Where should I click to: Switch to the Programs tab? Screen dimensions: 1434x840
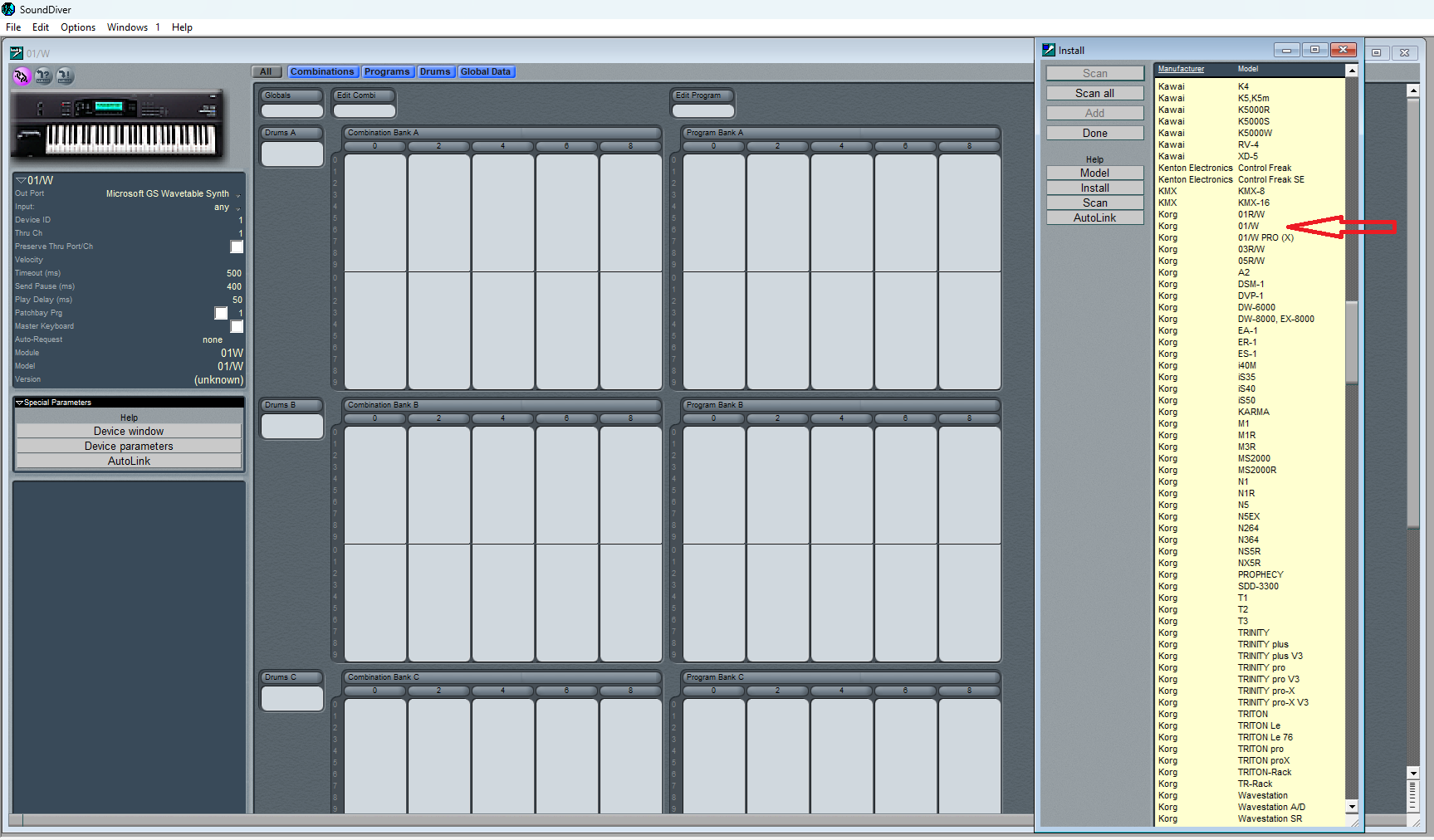[x=387, y=72]
